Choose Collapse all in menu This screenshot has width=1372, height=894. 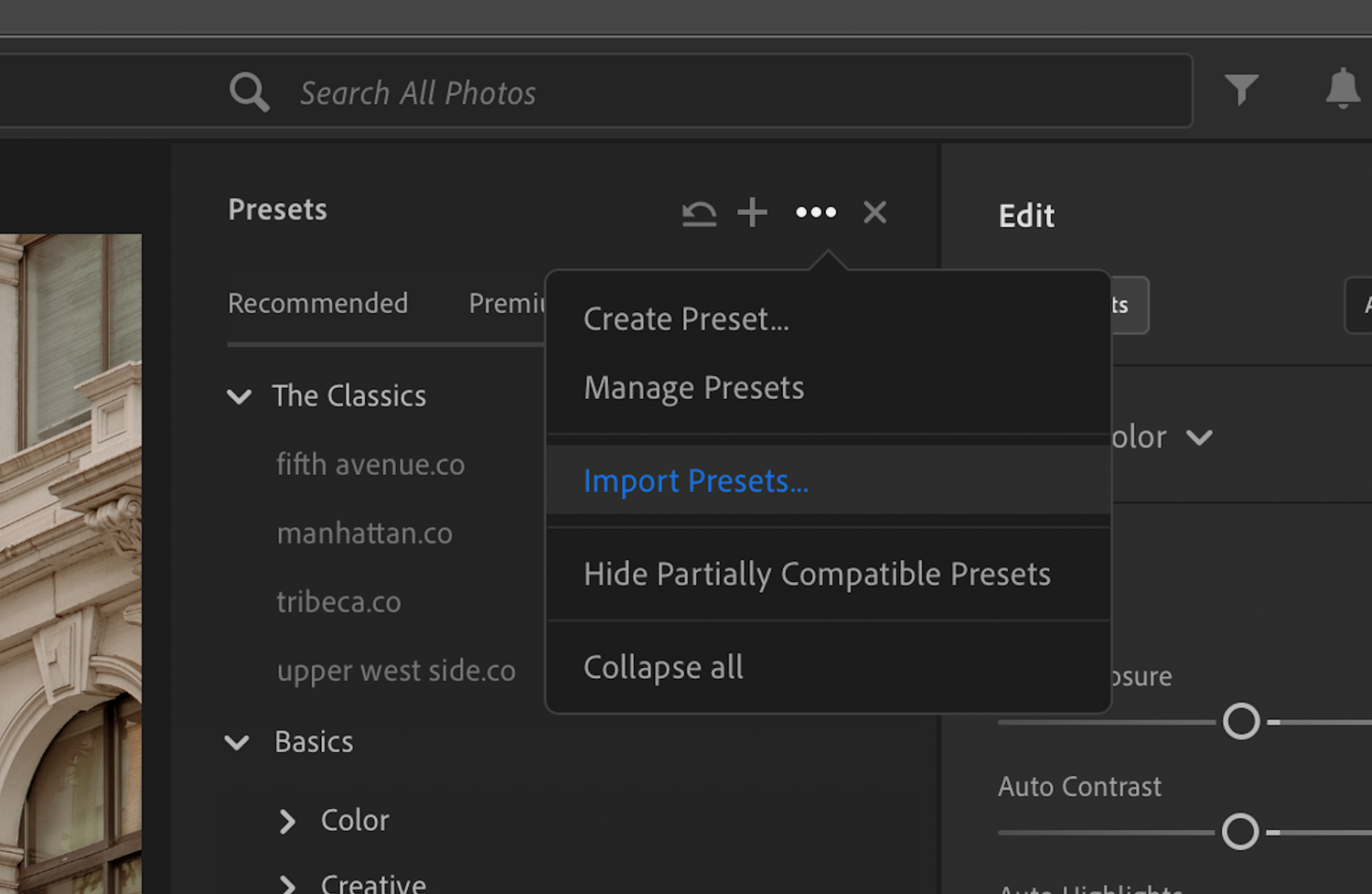(663, 668)
